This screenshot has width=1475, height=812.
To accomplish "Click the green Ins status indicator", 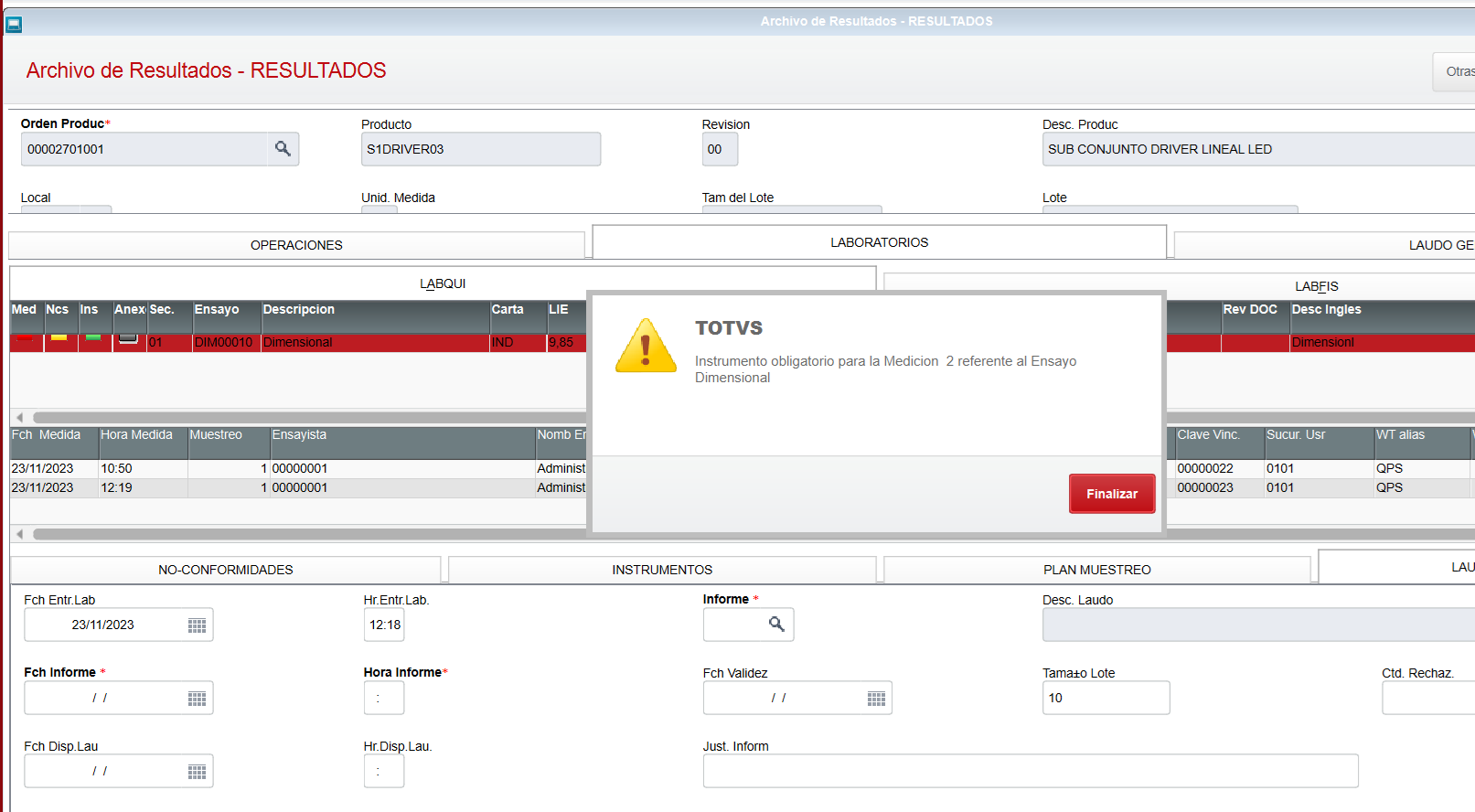I will coord(92,338).
